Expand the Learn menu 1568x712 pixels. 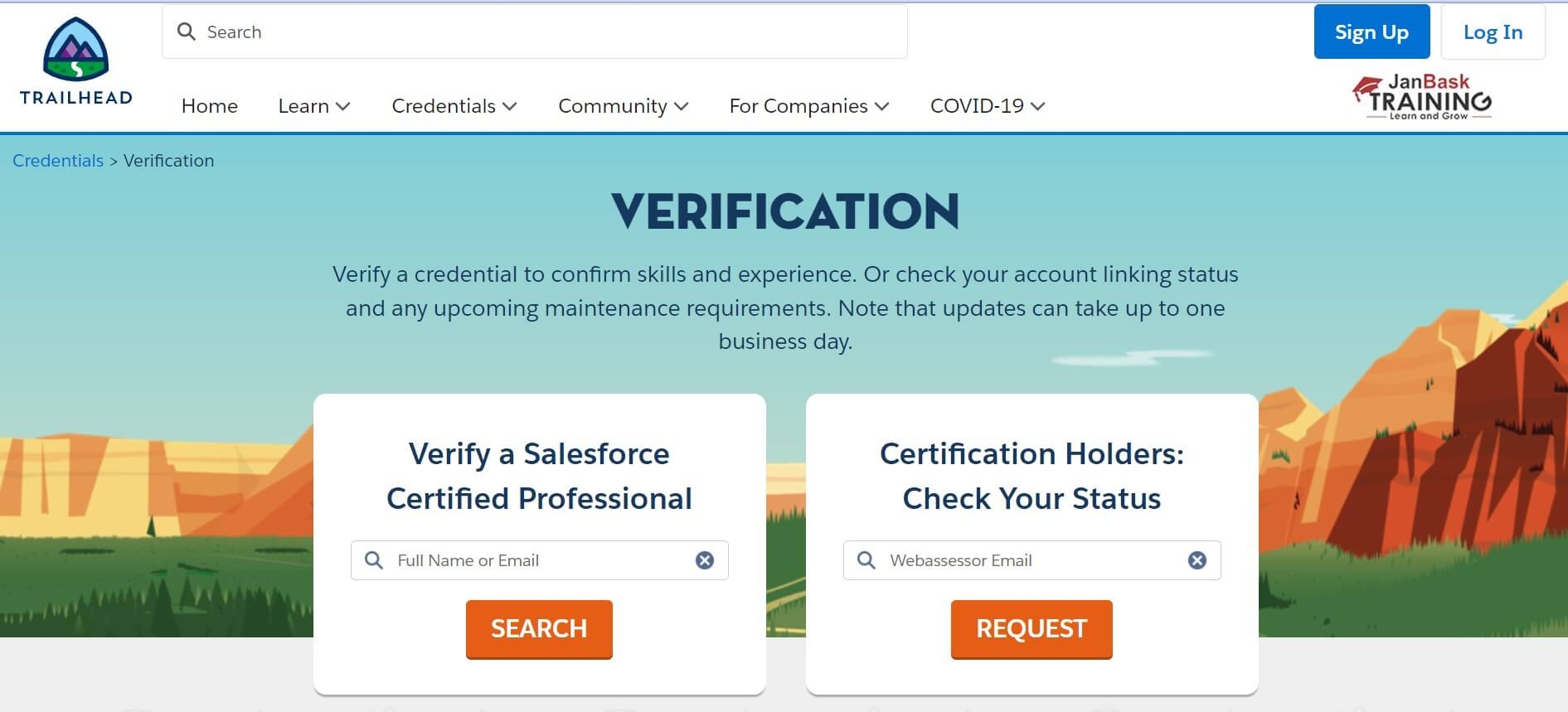[x=314, y=106]
